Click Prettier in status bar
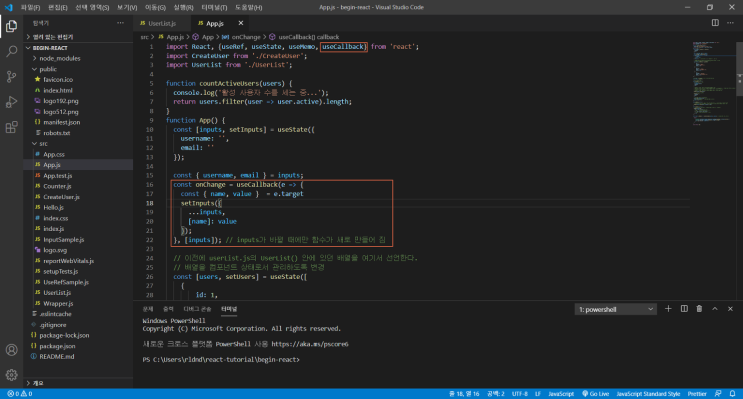Viewport: 743px width, 399px height. [x=697, y=394]
